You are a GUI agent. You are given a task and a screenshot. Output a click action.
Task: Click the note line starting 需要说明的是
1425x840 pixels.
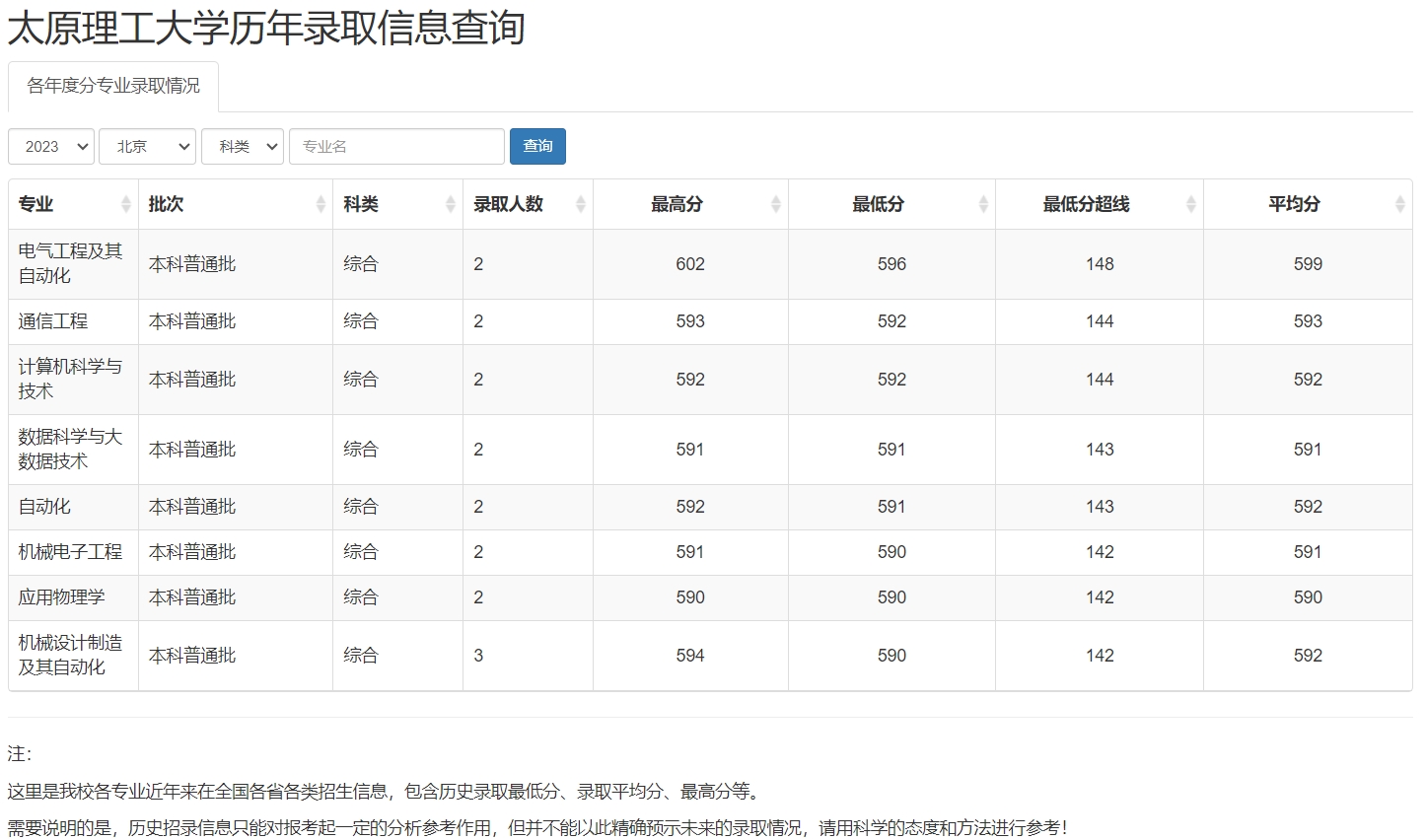pyautogui.click(x=537, y=828)
